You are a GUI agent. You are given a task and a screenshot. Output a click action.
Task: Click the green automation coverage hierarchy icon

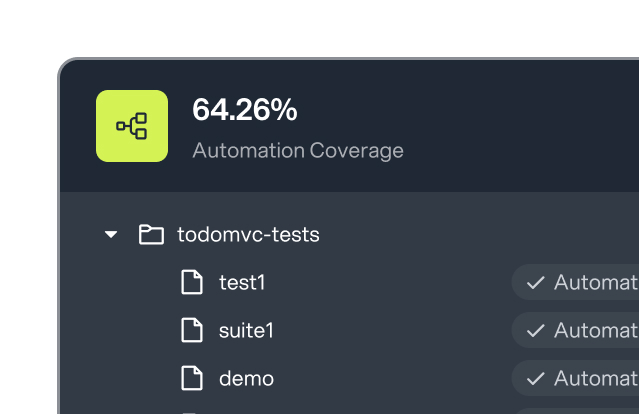click(132, 126)
